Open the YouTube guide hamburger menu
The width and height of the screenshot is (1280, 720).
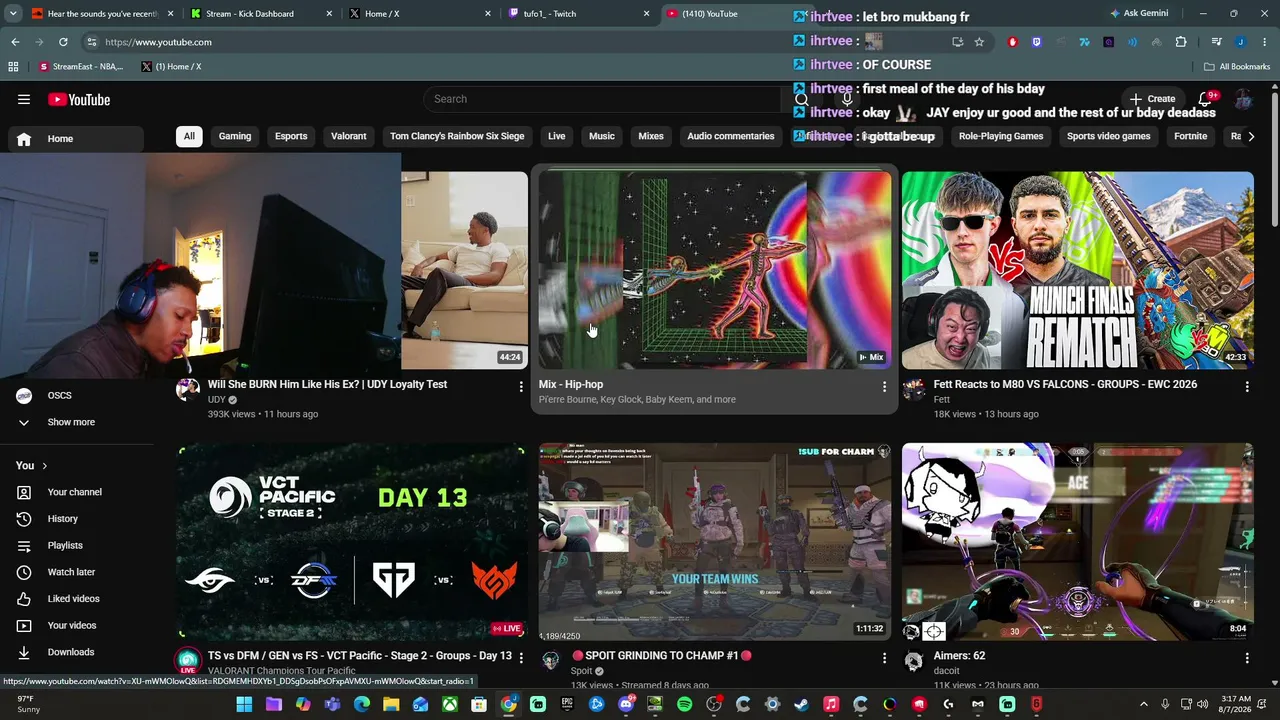24,99
